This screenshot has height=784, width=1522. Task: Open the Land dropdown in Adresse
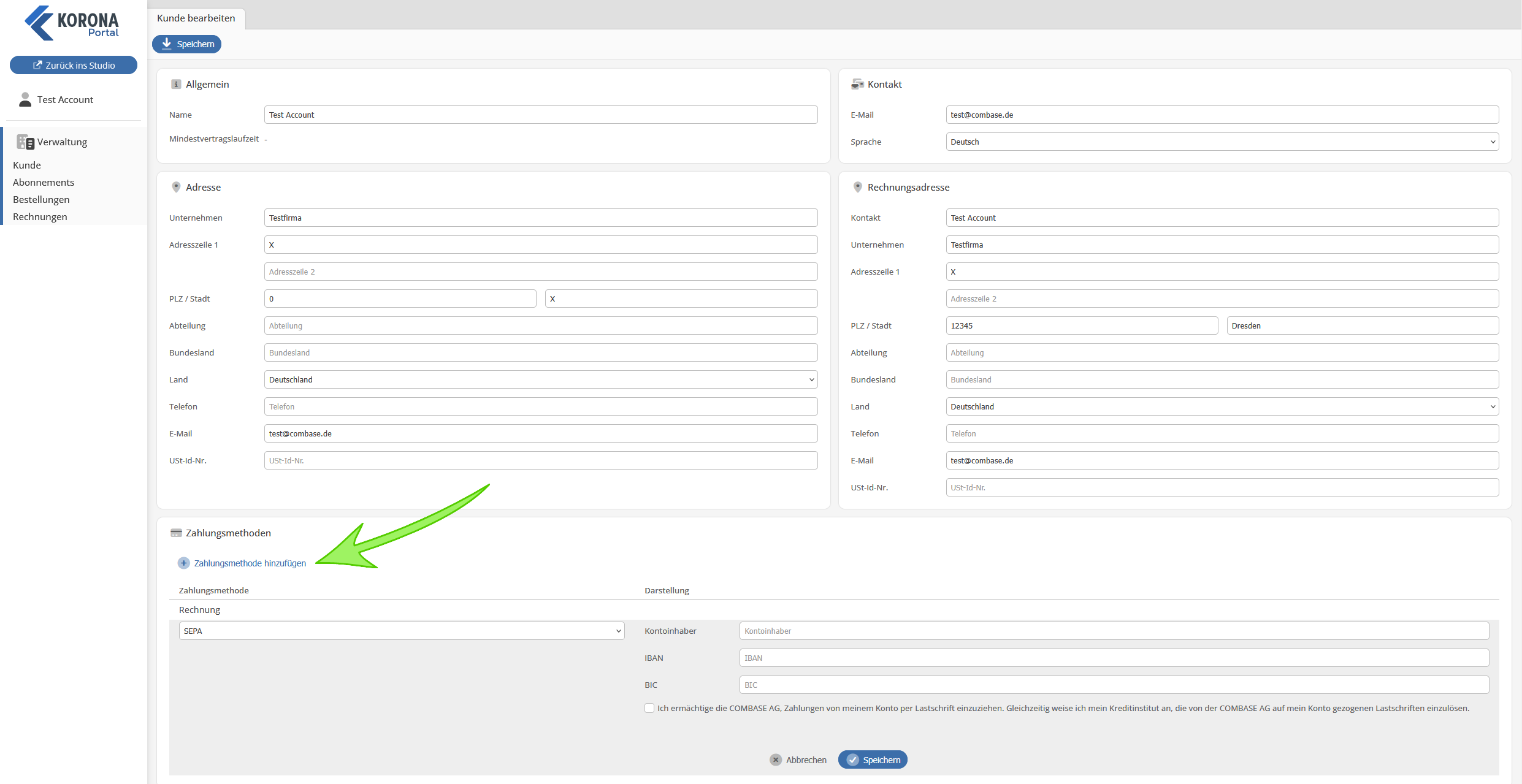pos(541,379)
